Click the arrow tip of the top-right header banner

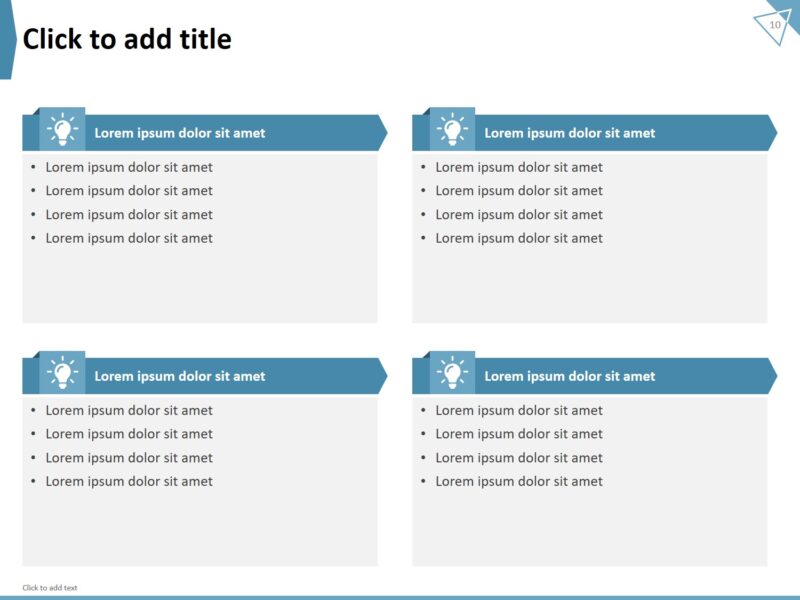click(771, 133)
